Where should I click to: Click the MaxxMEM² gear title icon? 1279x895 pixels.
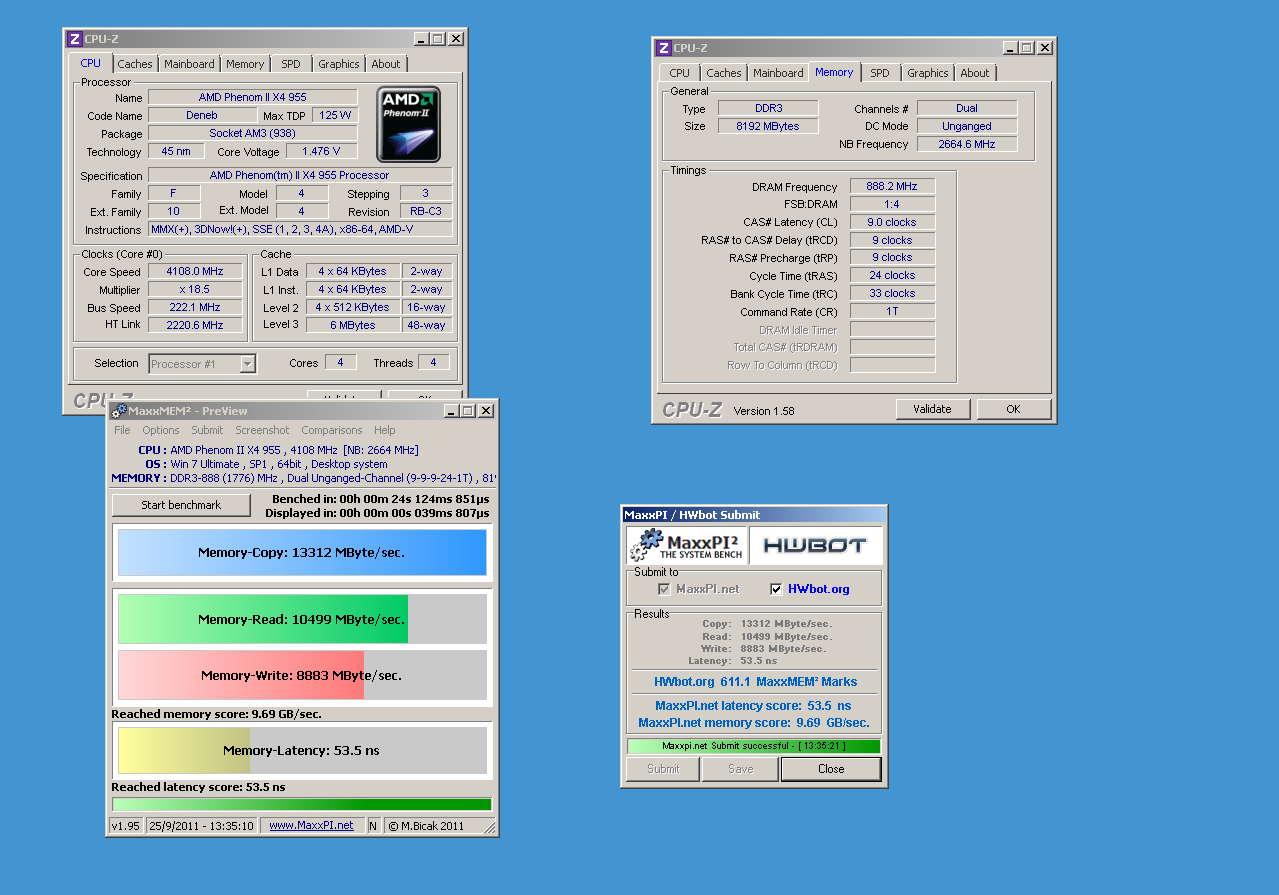pyautogui.click(x=119, y=411)
